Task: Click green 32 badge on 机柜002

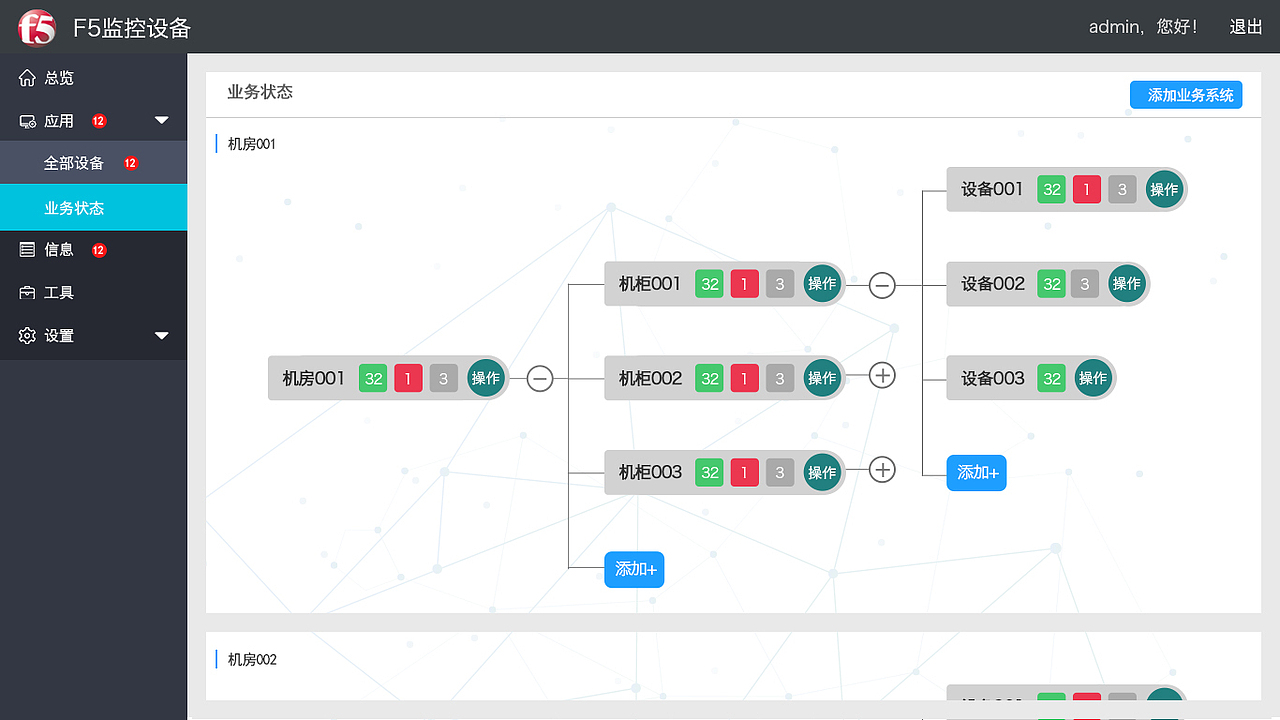Action: pos(710,378)
